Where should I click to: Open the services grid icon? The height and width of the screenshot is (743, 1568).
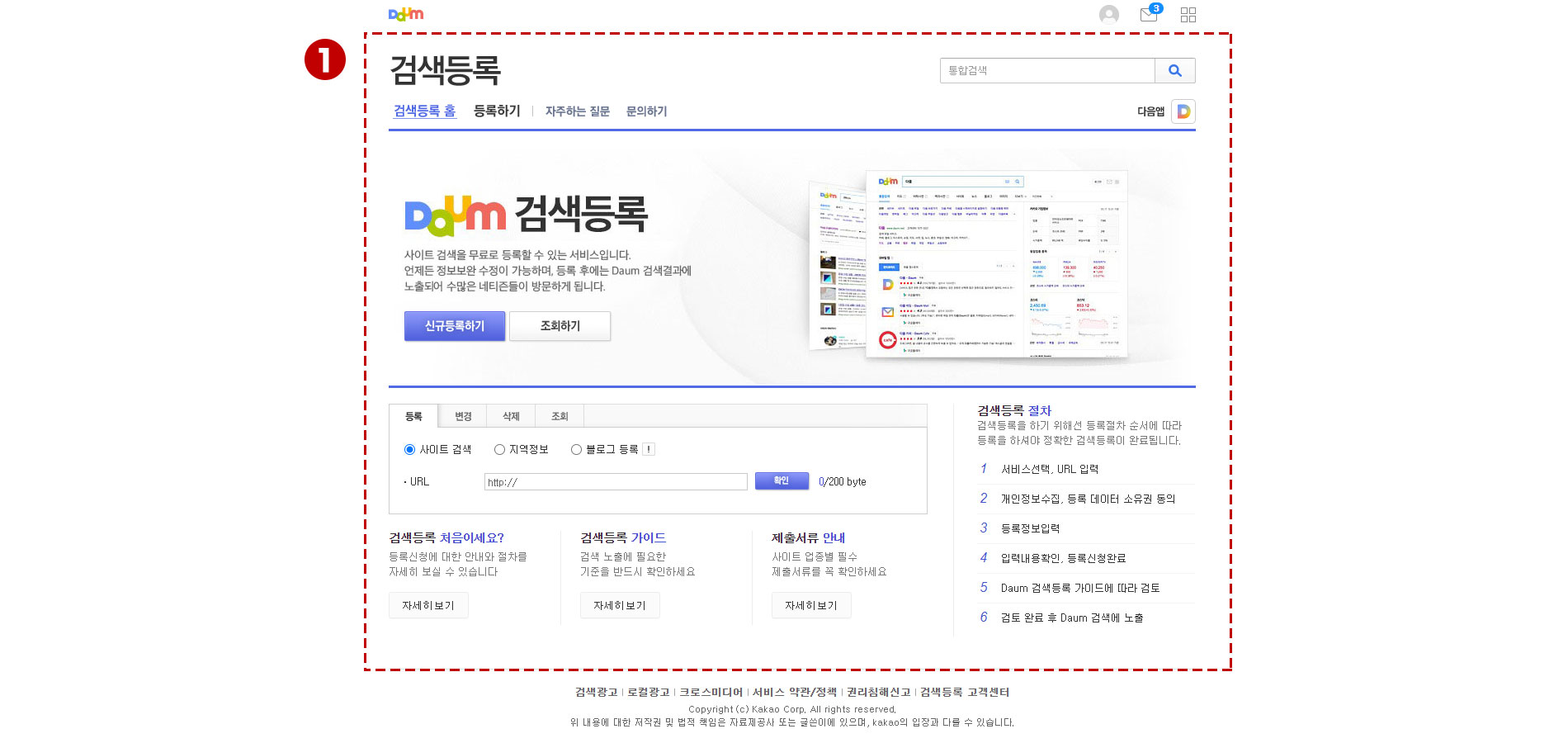point(1188,14)
